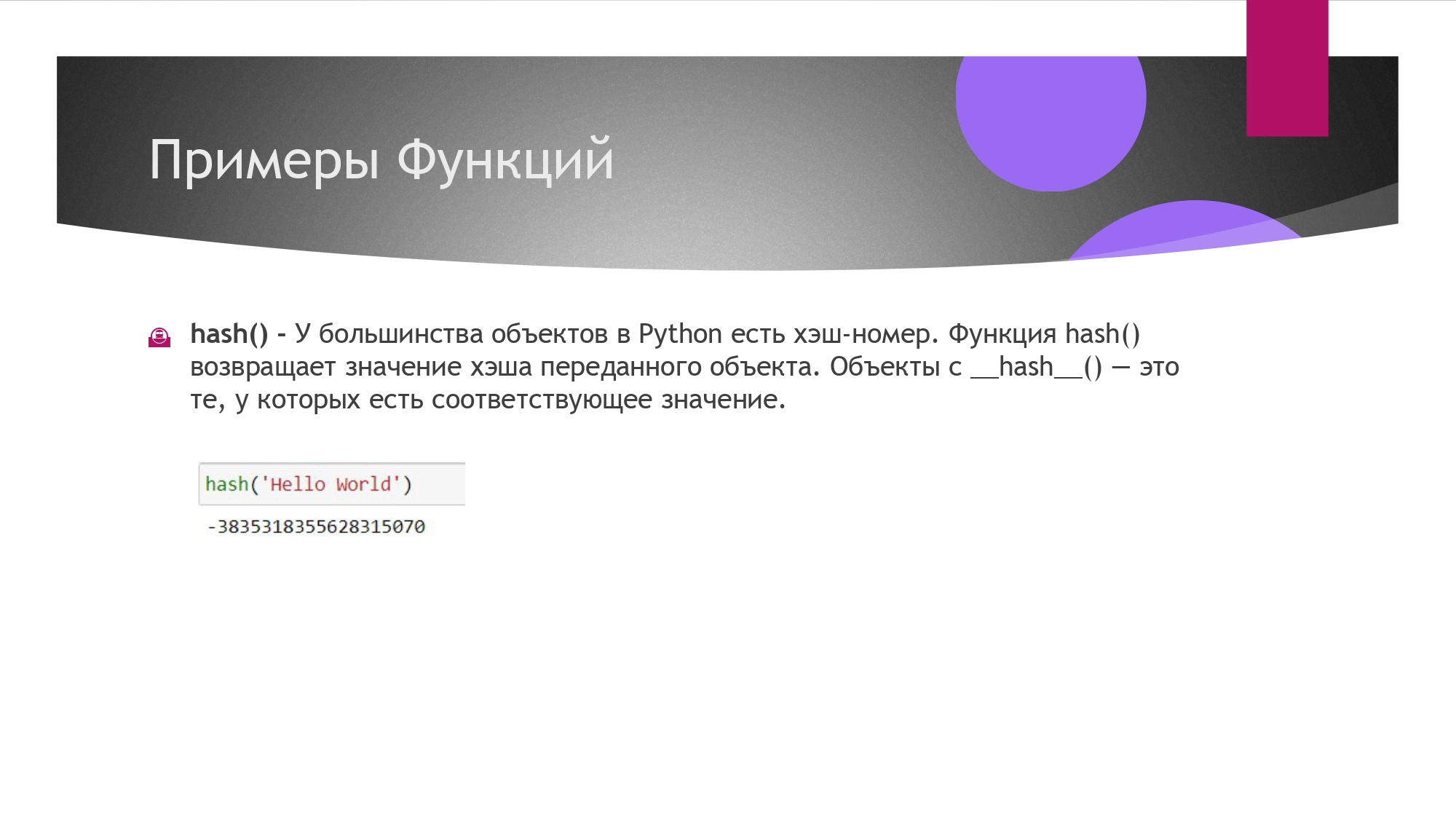Click the '__hash__()' text in the paragraph
Viewport: 1456px width, 819px height.
tap(1037, 368)
